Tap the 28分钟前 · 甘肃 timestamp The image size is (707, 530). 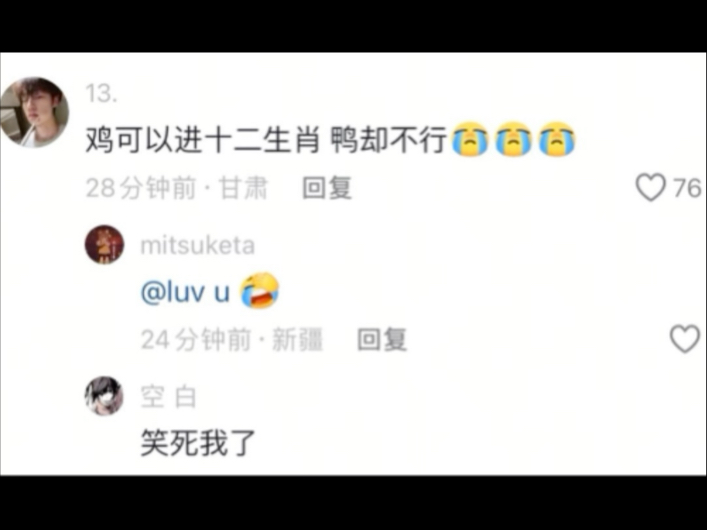click(177, 188)
